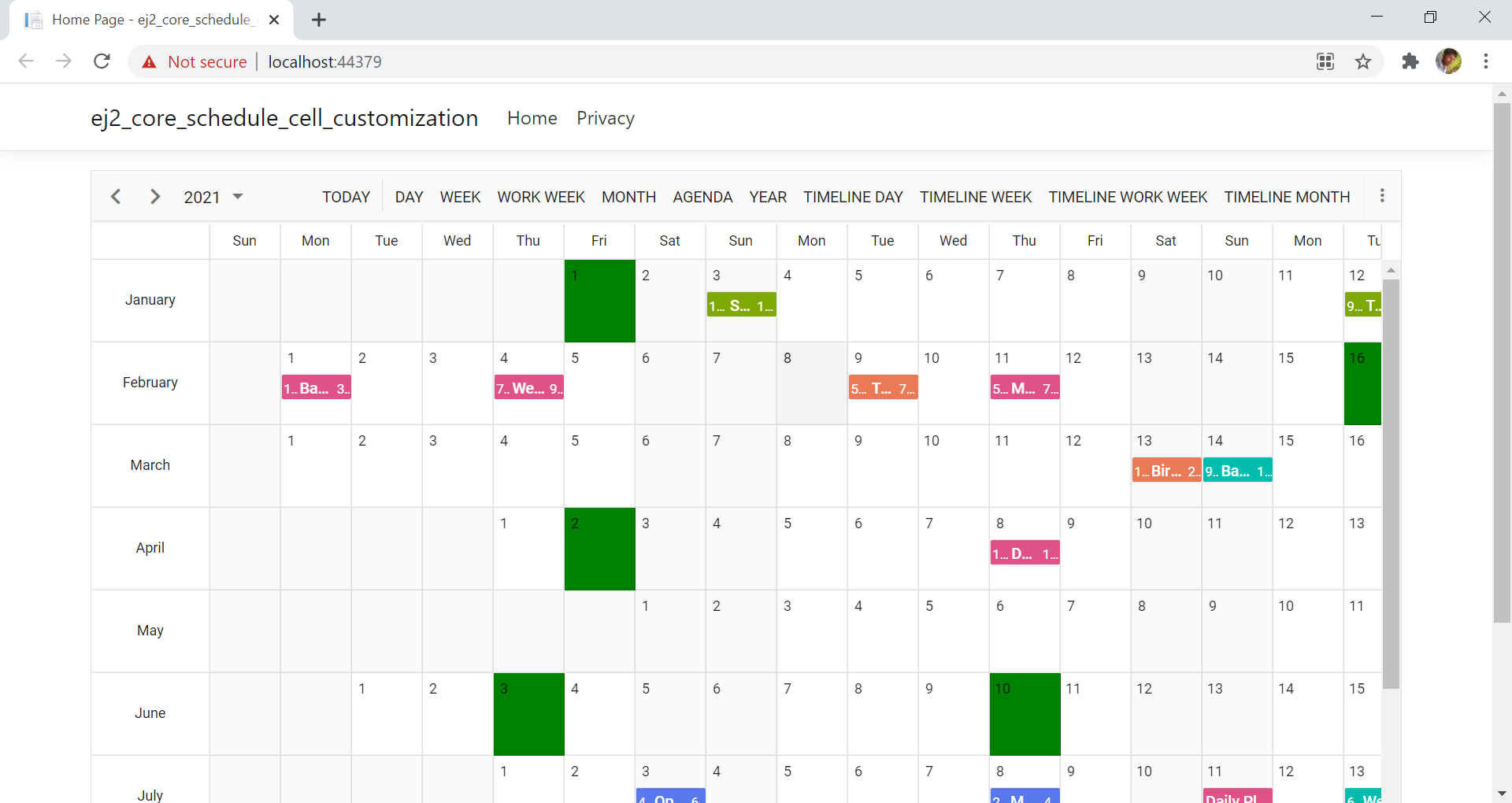1512x803 pixels.
Task: Open a new browser tab
Action: click(x=319, y=20)
